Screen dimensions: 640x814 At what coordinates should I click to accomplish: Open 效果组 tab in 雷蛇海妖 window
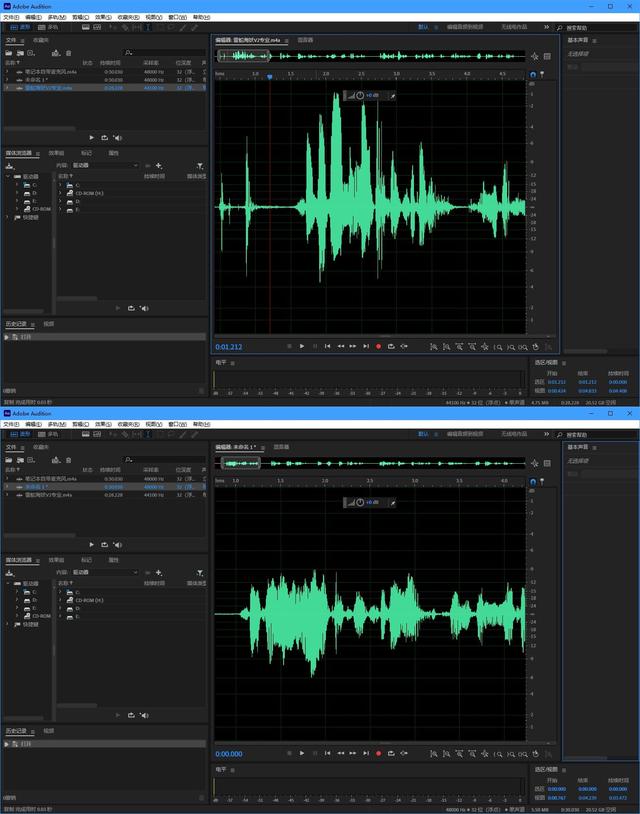tap(56, 153)
